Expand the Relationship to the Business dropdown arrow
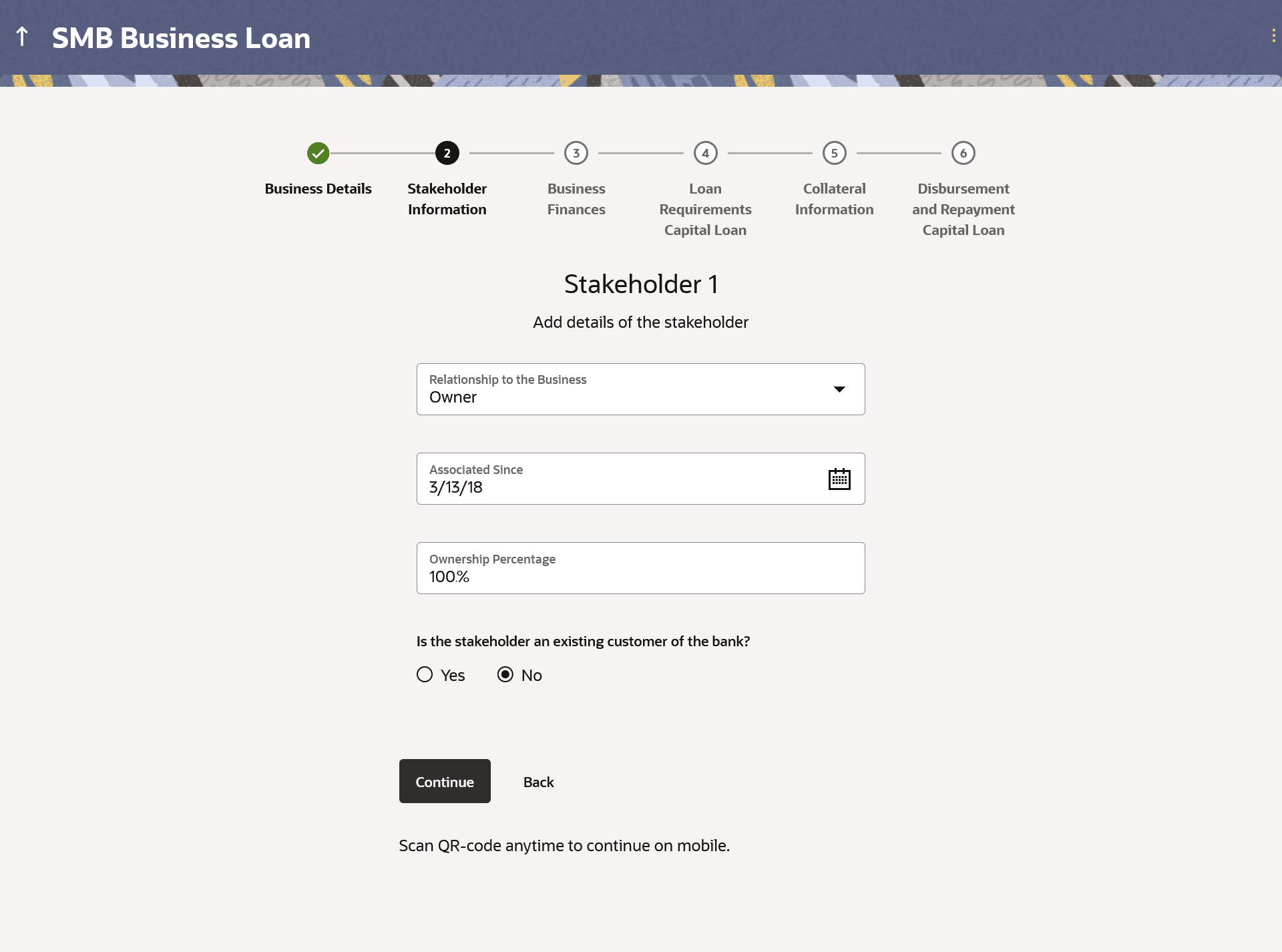This screenshot has width=1282, height=952. pyautogui.click(x=839, y=389)
